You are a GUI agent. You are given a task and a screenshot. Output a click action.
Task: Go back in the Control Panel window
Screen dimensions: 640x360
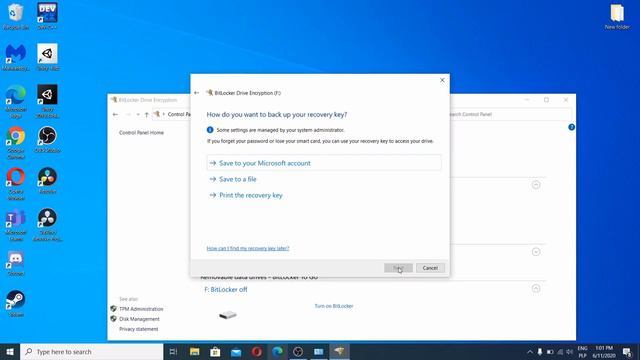pos(116,114)
